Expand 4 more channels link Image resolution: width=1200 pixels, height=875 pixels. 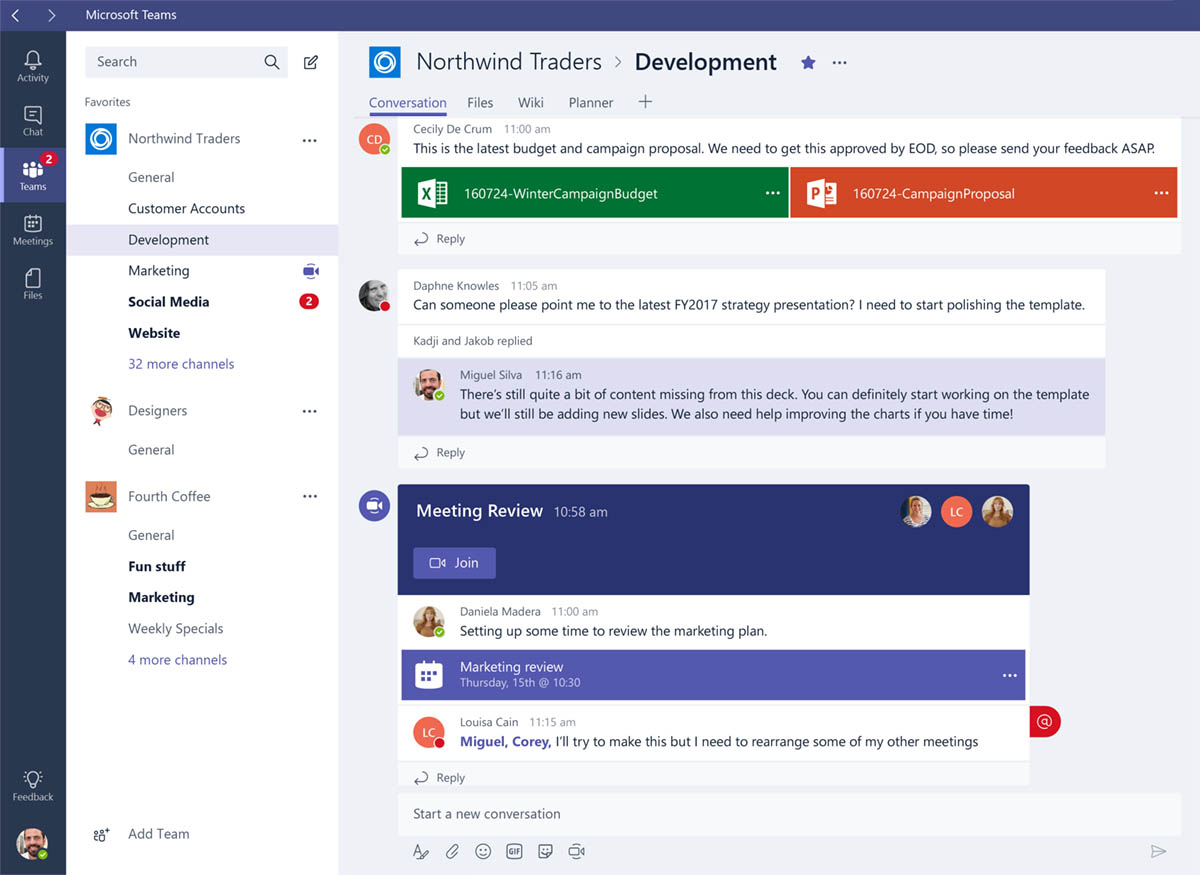pyautogui.click(x=177, y=660)
